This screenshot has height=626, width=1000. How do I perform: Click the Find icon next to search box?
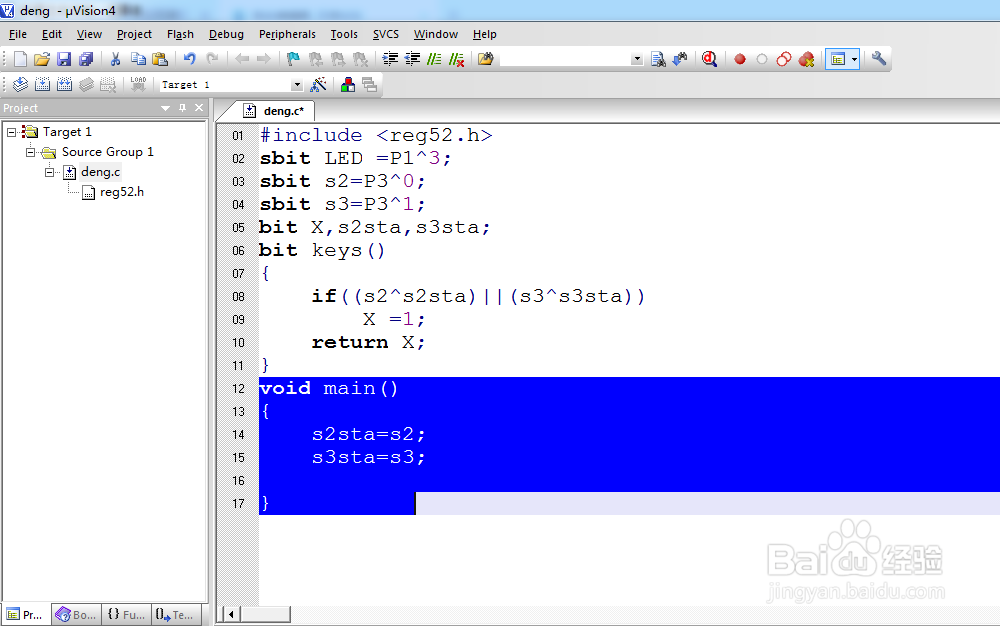[x=658, y=59]
